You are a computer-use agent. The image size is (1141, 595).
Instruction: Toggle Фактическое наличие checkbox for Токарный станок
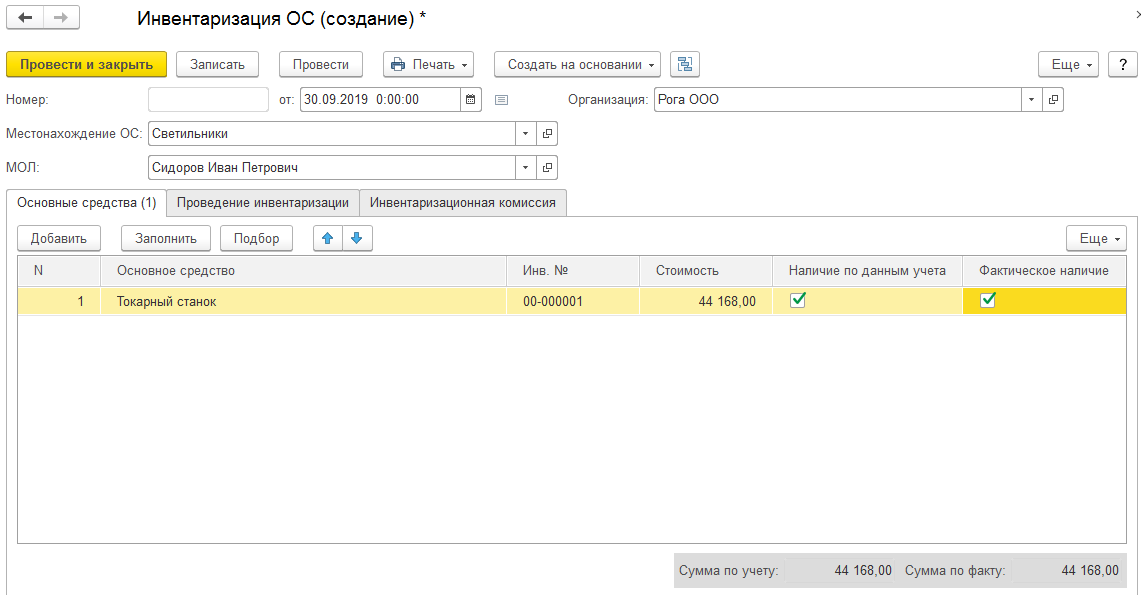pyautogui.click(x=988, y=300)
